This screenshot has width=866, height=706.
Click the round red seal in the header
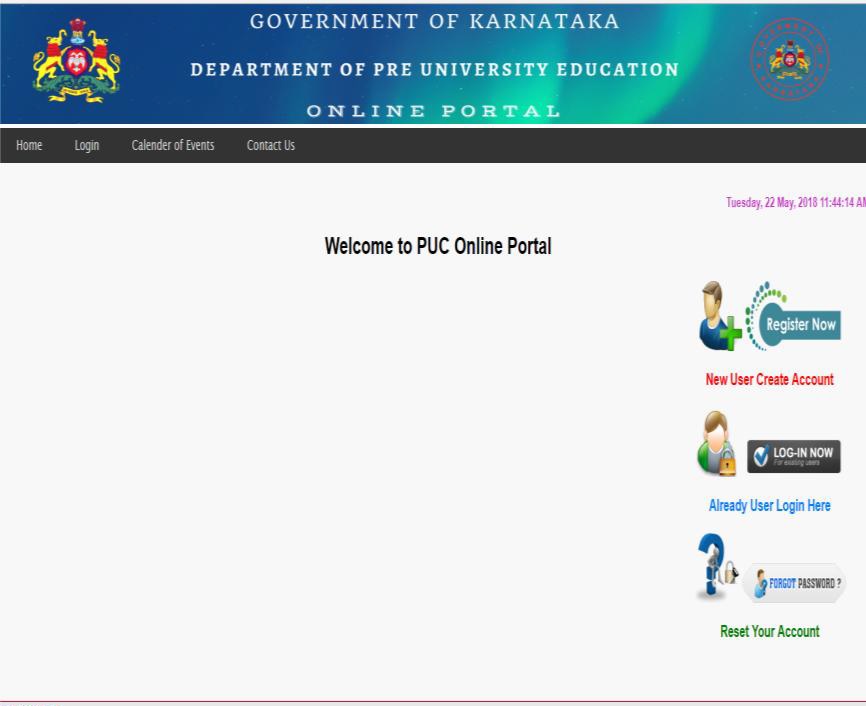click(790, 58)
